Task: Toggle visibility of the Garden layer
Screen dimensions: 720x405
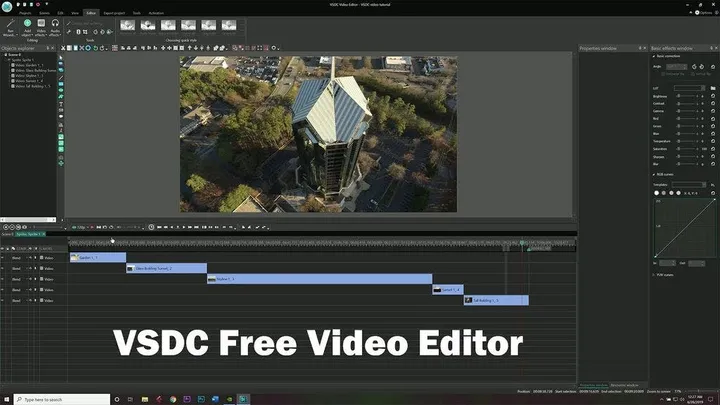Action: (x=2, y=258)
